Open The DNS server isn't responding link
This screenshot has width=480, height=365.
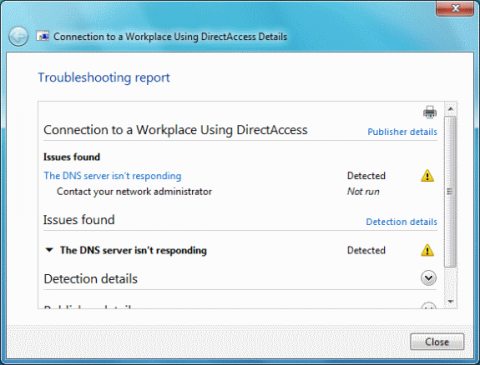(x=113, y=176)
